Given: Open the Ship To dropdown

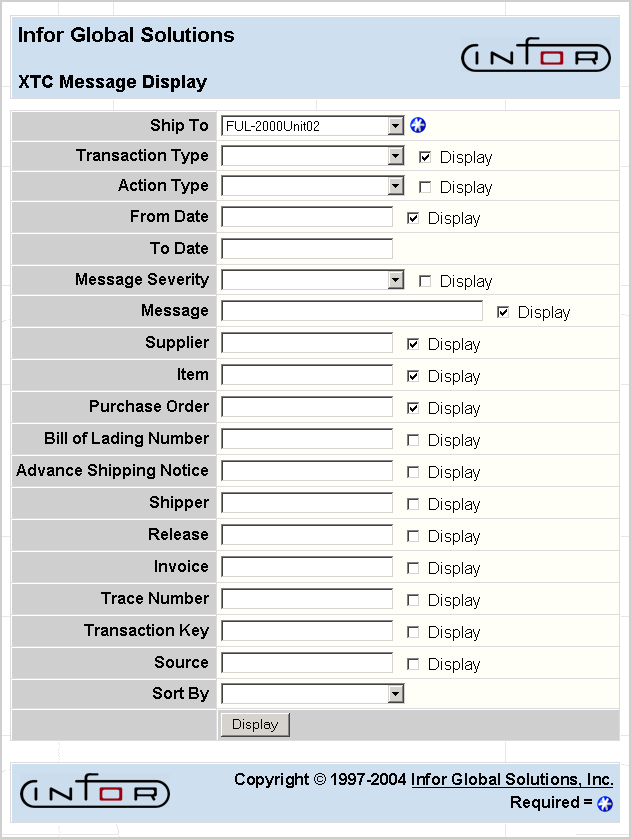Looking at the screenshot, I should tap(395, 125).
